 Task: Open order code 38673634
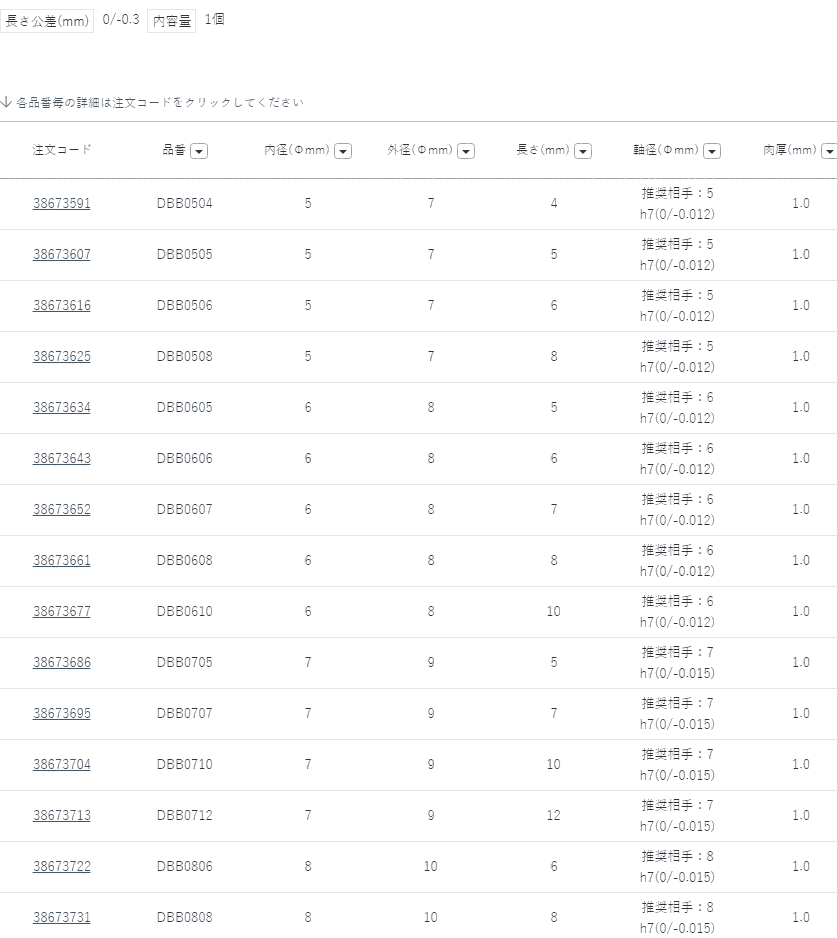[x=62, y=408]
